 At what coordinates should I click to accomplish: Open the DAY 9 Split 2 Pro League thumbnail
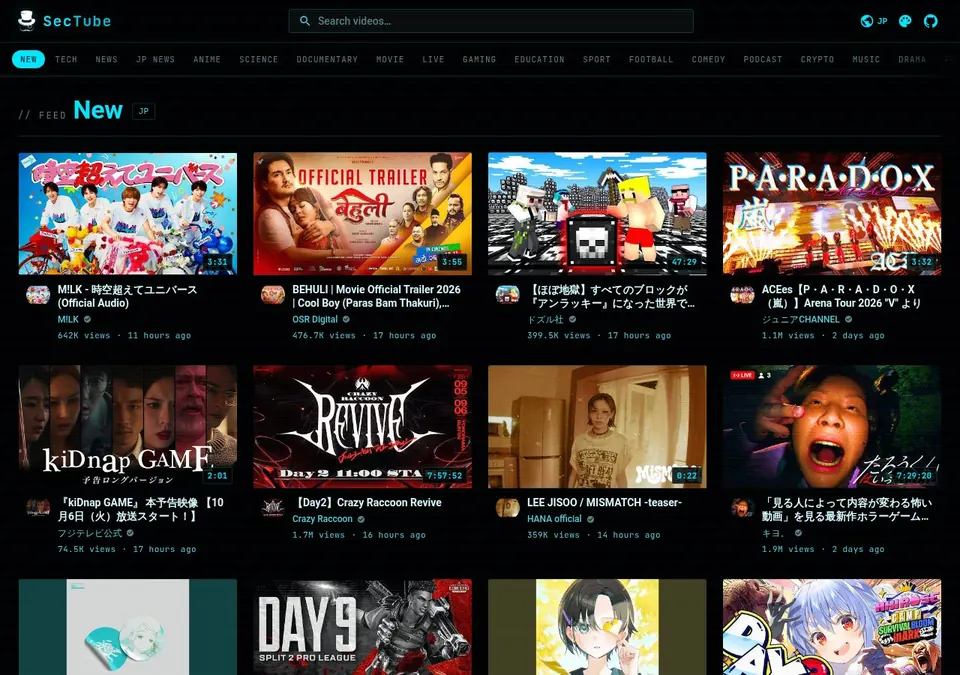click(362, 627)
